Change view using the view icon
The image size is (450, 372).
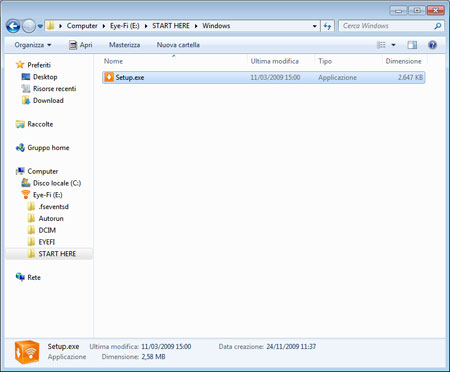tap(381, 45)
